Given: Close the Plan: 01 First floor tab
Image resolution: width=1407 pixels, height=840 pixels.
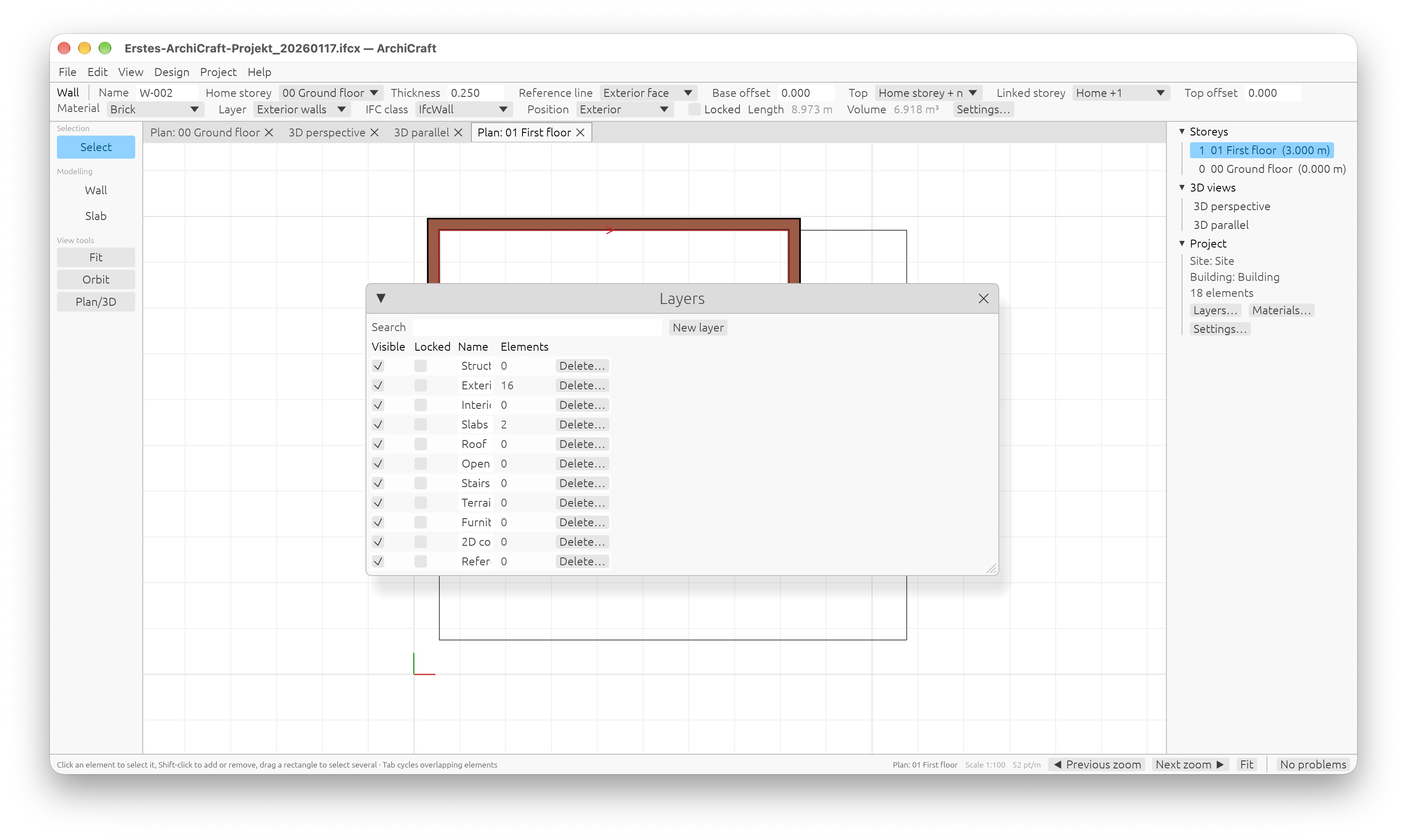Looking at the screenshot, I should click(x=580, y=132).
